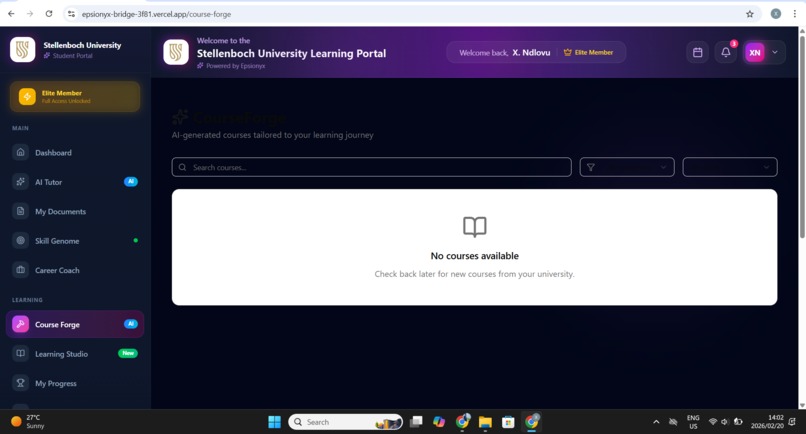The height and width of the screenshot is (434, 806).
Task: Open the rightmost empty dropdown
Action: point(730,167)
